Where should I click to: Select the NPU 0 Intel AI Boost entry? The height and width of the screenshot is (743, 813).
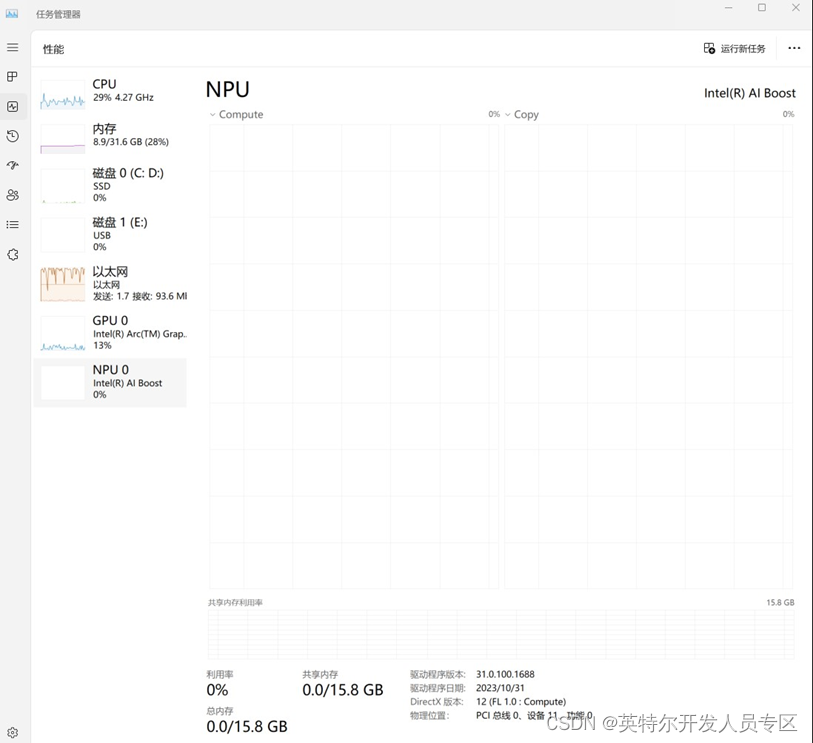pyautogui.click(x=110, y=382)
